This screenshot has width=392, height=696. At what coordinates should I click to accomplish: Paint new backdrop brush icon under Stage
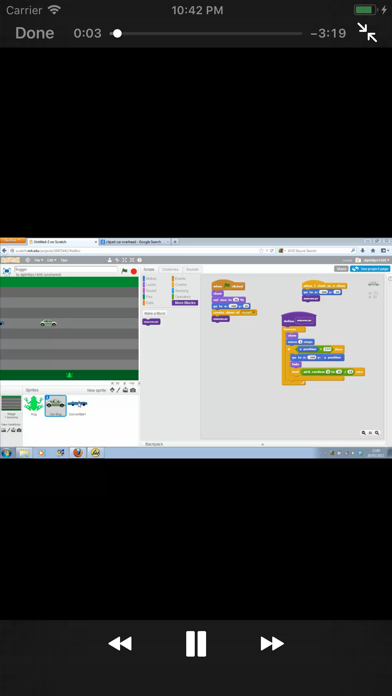point(8,430)
